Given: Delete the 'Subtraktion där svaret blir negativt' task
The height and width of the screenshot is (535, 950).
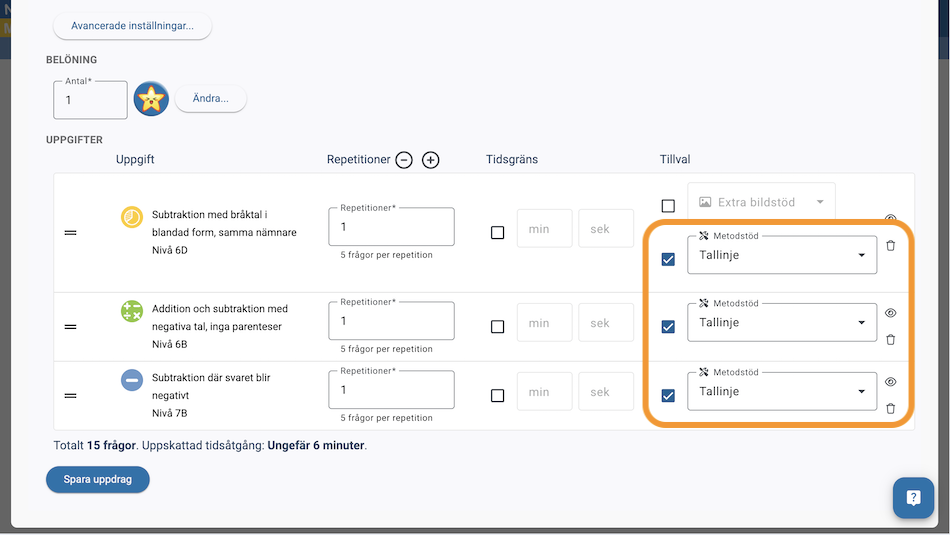Looking at the screenshot, I should coord(891,408).
